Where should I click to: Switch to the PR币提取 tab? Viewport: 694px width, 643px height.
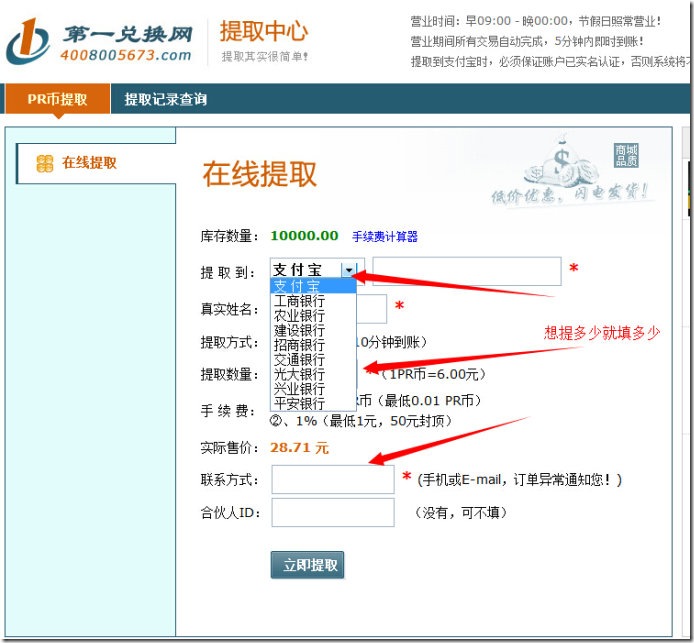57,99
